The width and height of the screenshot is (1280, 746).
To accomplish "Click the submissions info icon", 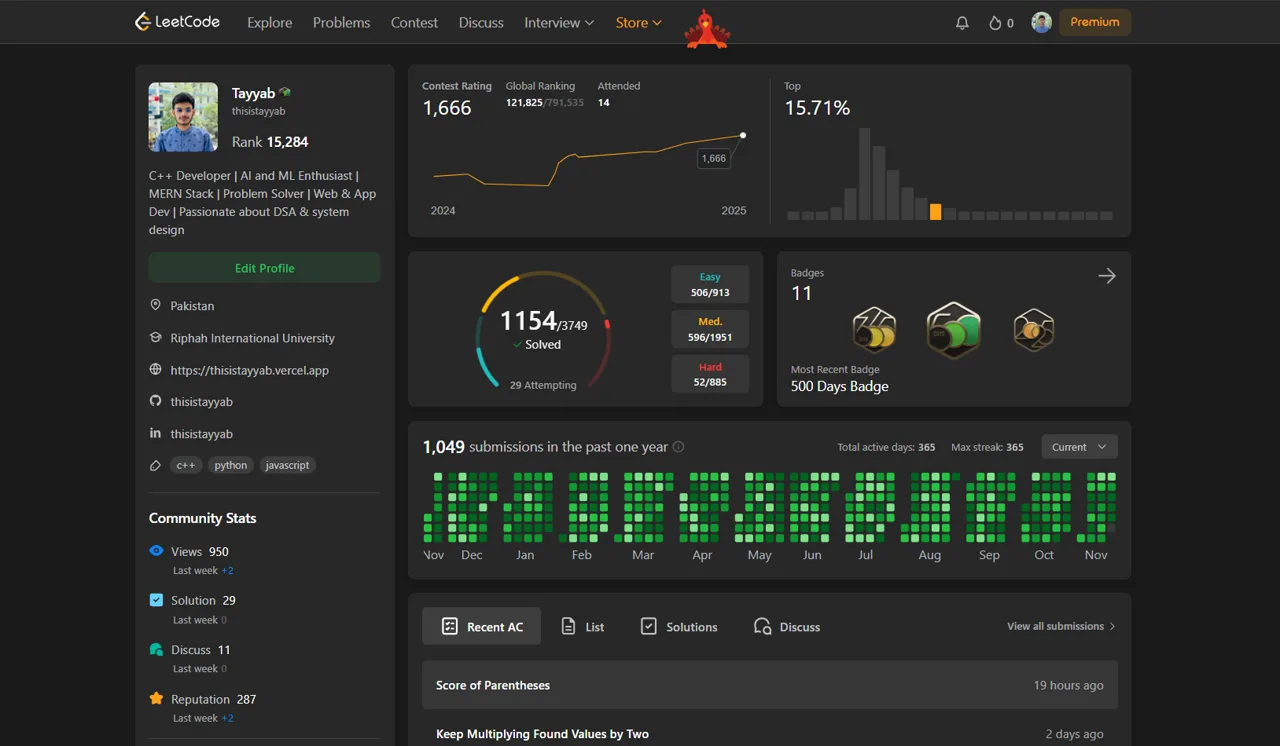I will click(678, 447).
